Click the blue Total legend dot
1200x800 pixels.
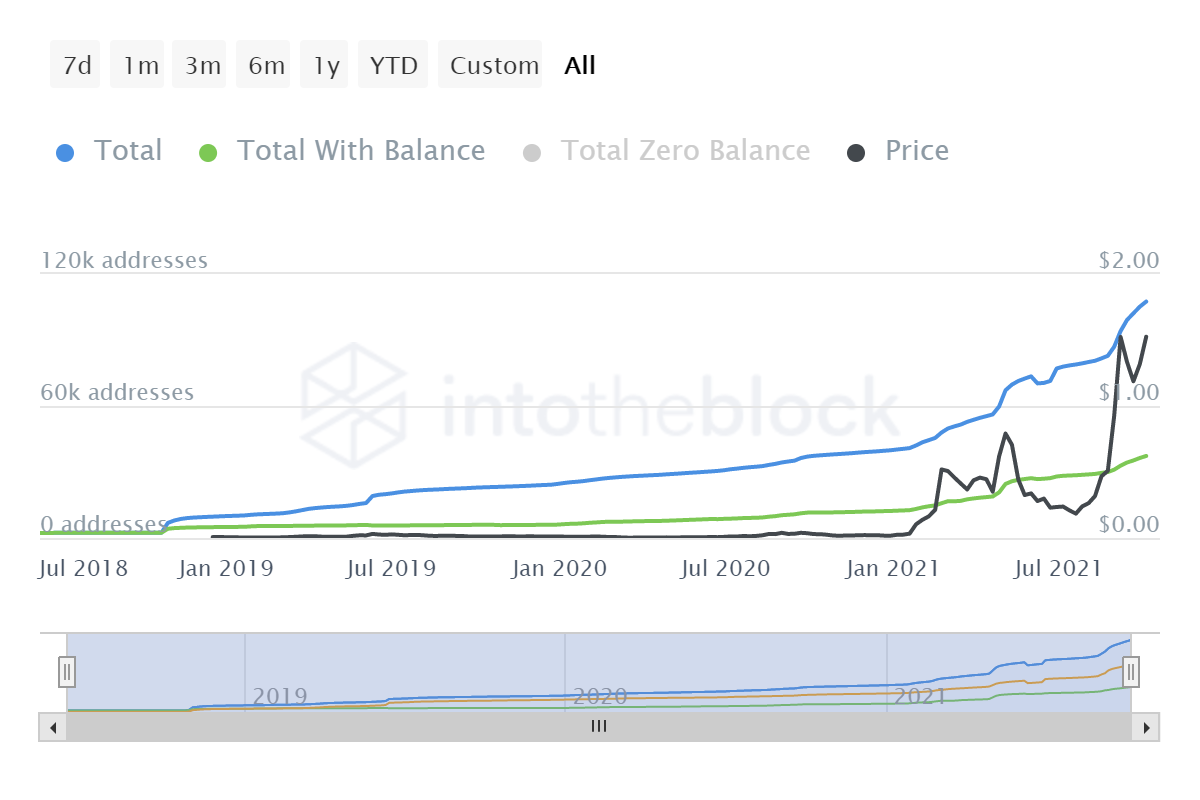[65, 153]
